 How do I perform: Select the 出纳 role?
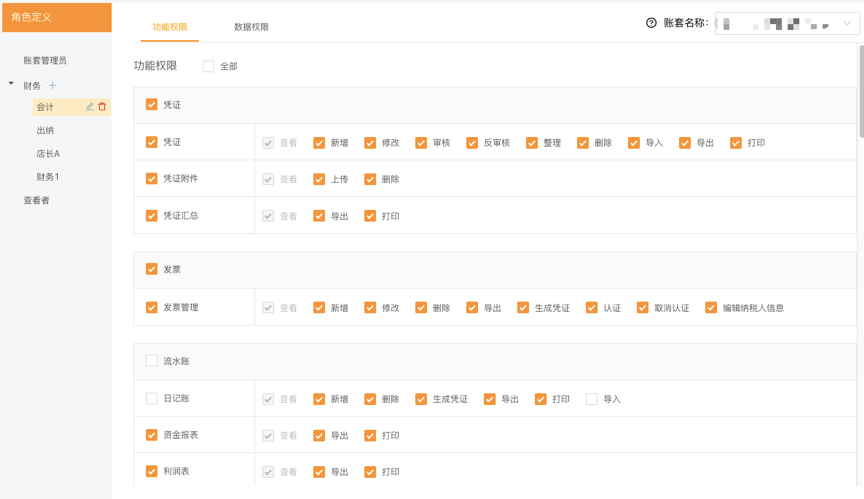click(x=46, y=131)
